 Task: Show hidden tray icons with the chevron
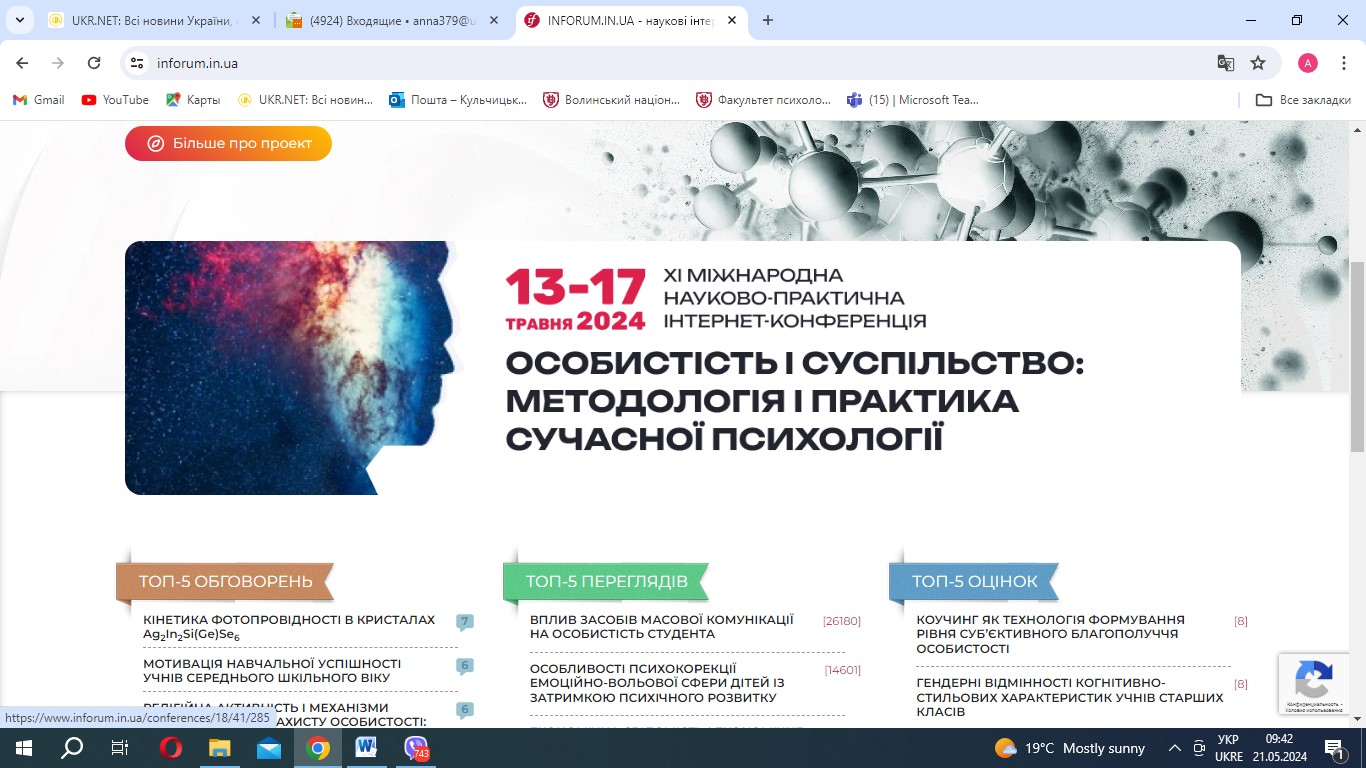tap(1177, 748)
